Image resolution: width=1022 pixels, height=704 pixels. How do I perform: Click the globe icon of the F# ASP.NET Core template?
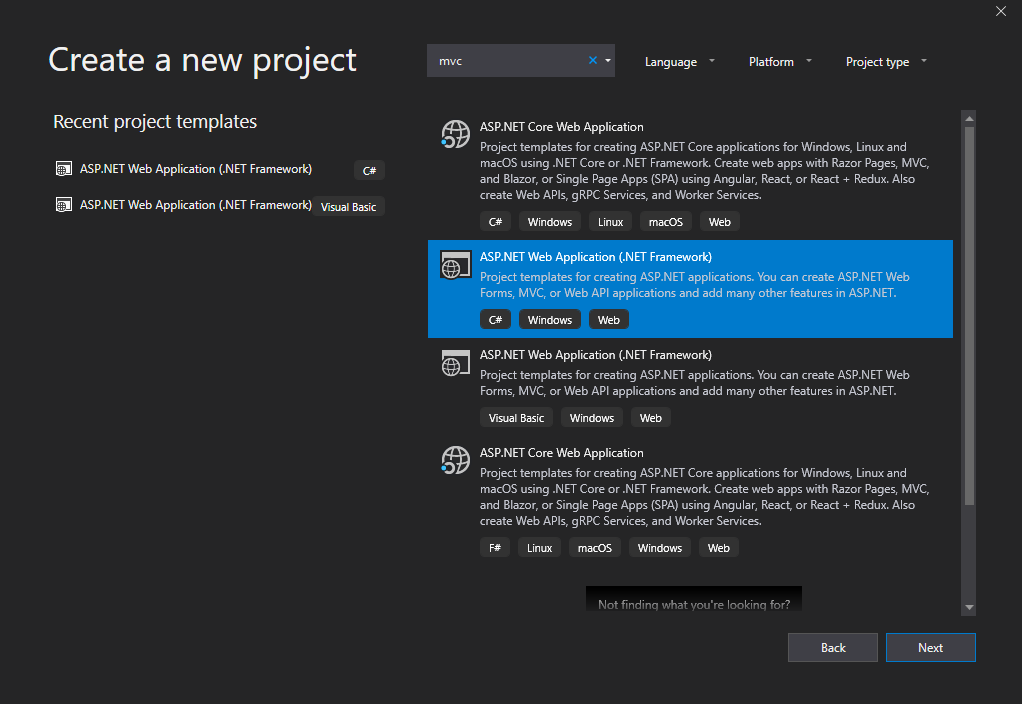pyautogui.click(x=455, y=460)
